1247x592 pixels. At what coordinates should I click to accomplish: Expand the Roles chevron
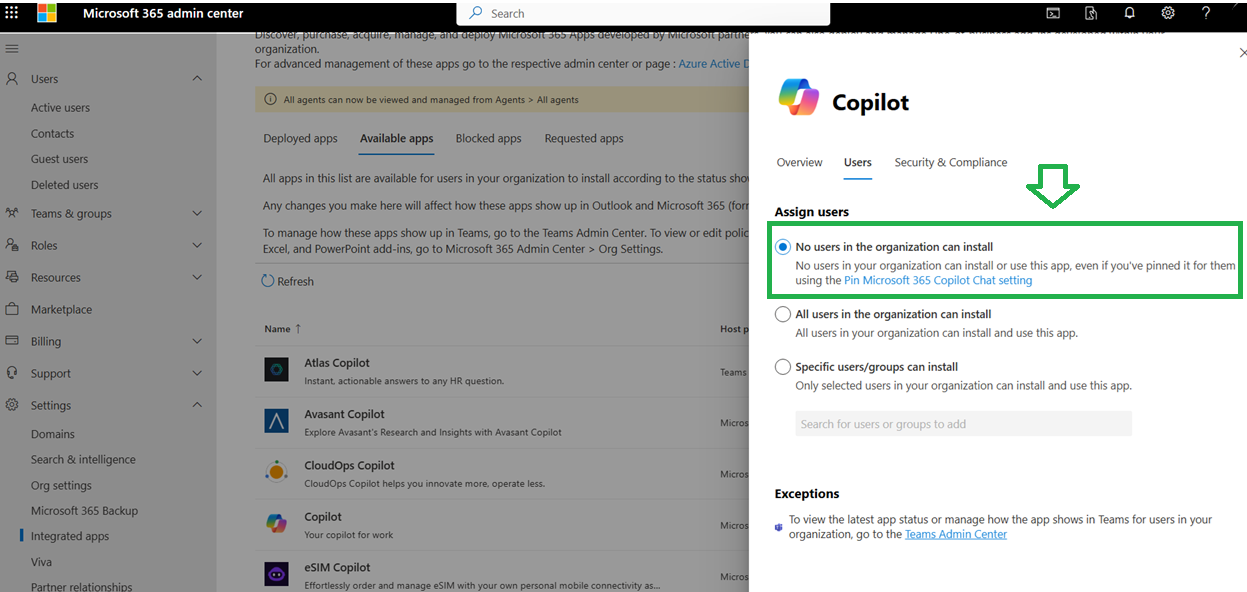pyautogui.click(x=197, y=245)
